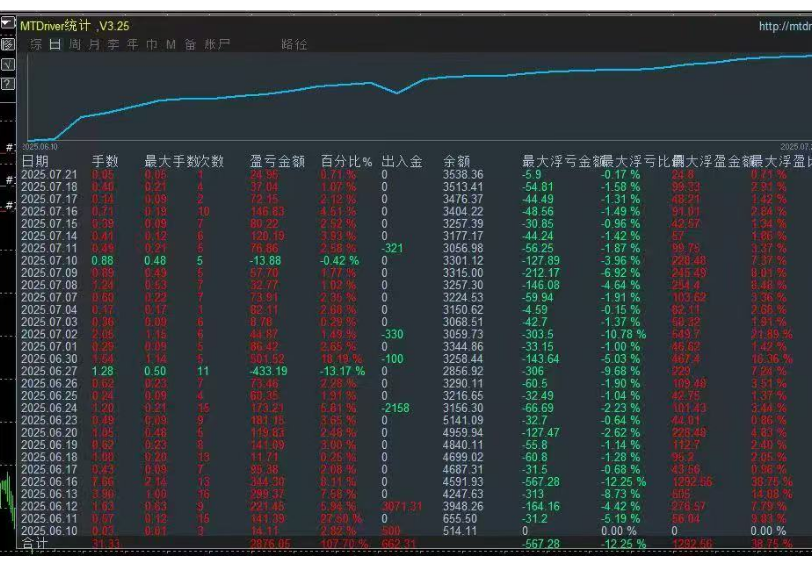This screenshot has width=812, height=572.
Task: Open the question mark help icon
Action: click(x=7, y=83)
